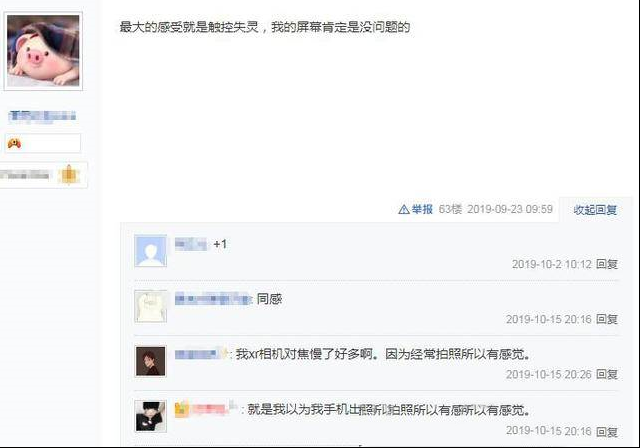
Task: Click the white avatar of the 同感 commenter
Action: 151,306
